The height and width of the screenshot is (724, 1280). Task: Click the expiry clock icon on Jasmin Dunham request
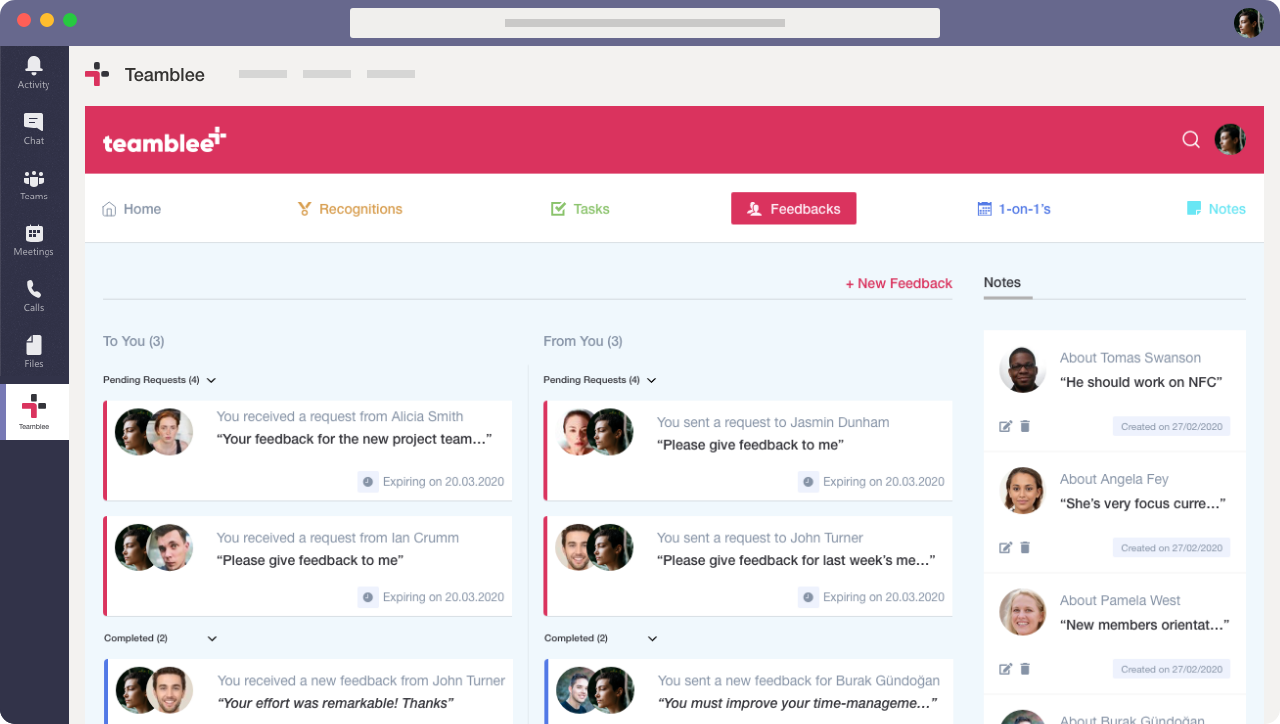808,481
